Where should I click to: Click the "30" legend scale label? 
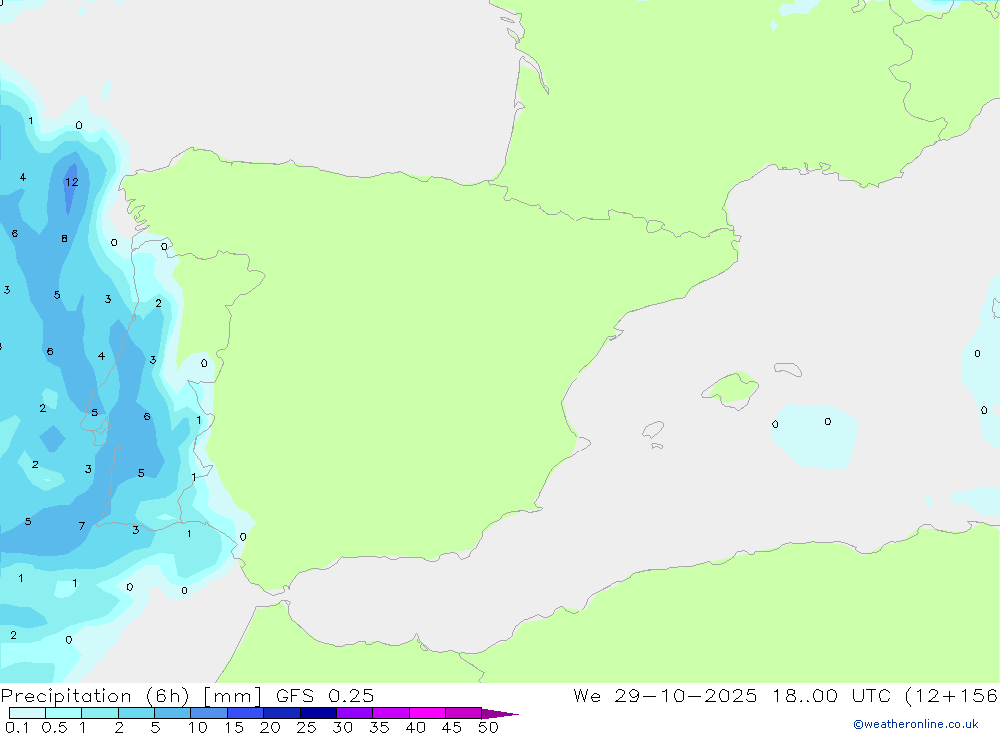342,727
